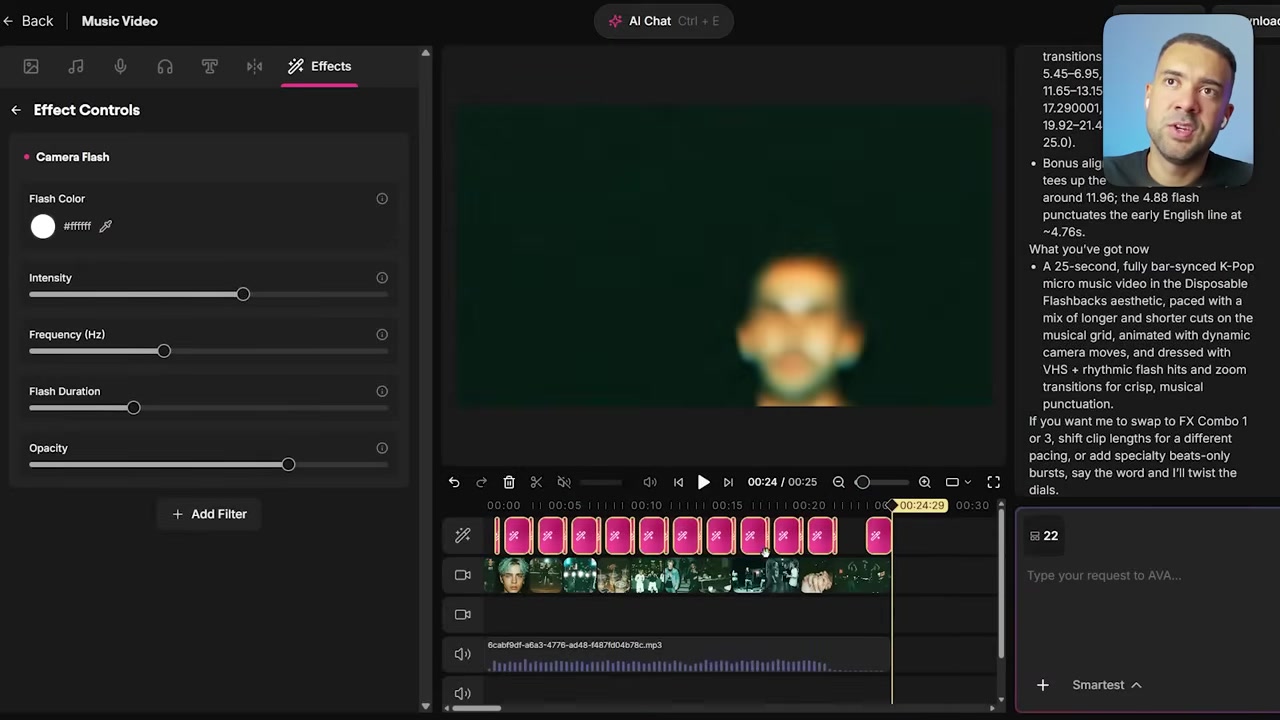Enter fullscreen preview
Screen dimensions: 1280x720
(994, 482)
